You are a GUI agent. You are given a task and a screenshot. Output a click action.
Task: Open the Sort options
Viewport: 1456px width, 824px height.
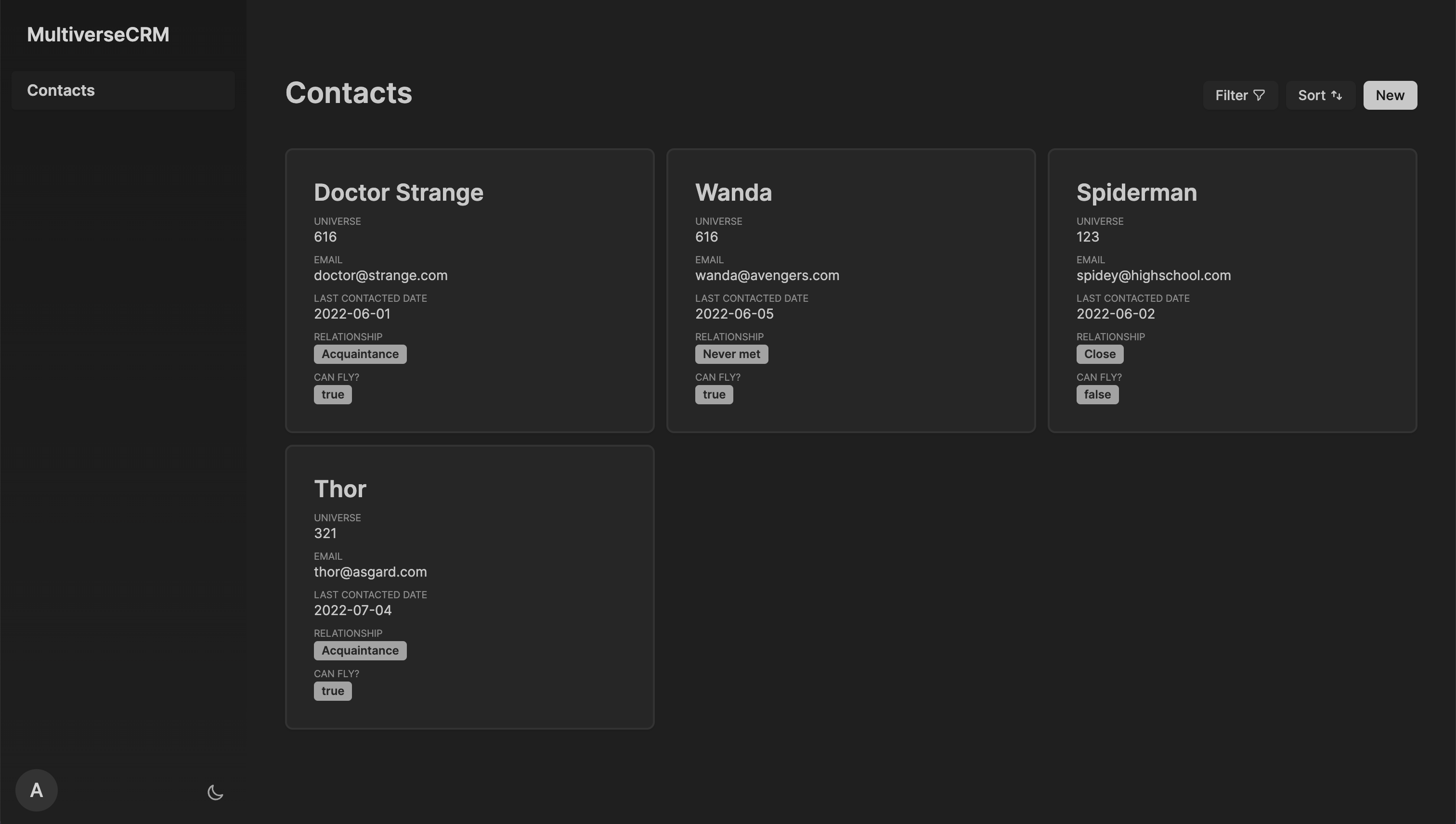pos(1320,95)
